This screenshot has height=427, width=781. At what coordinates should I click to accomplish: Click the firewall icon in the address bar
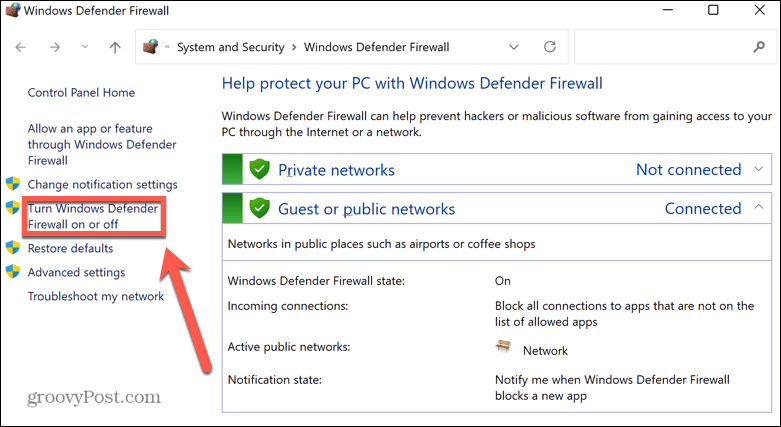tap(150, 47)
